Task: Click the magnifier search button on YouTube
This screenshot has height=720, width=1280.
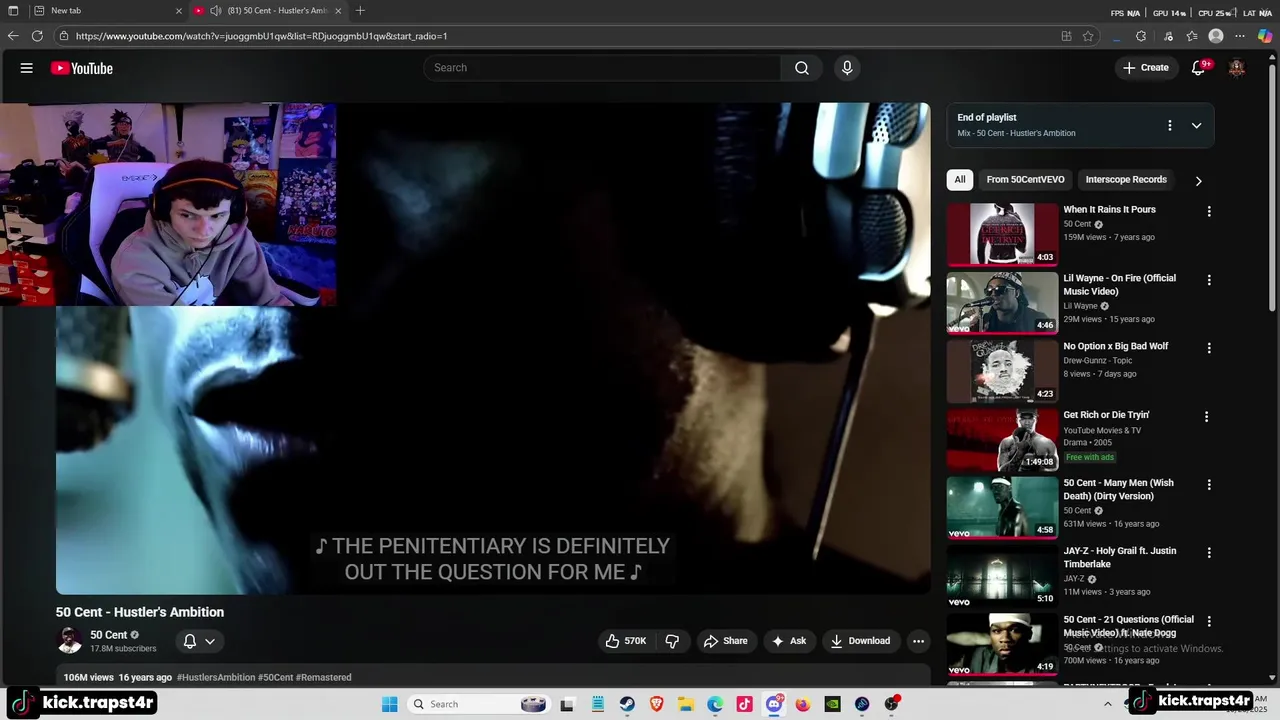Action: tap(802, 68)
